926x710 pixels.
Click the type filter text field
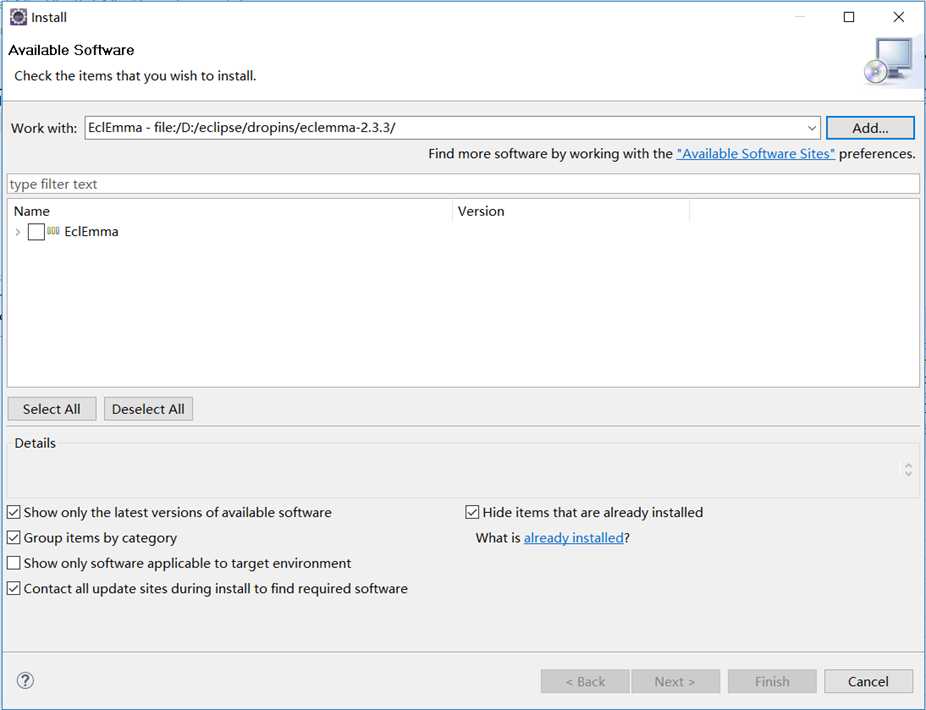(463, 184)
